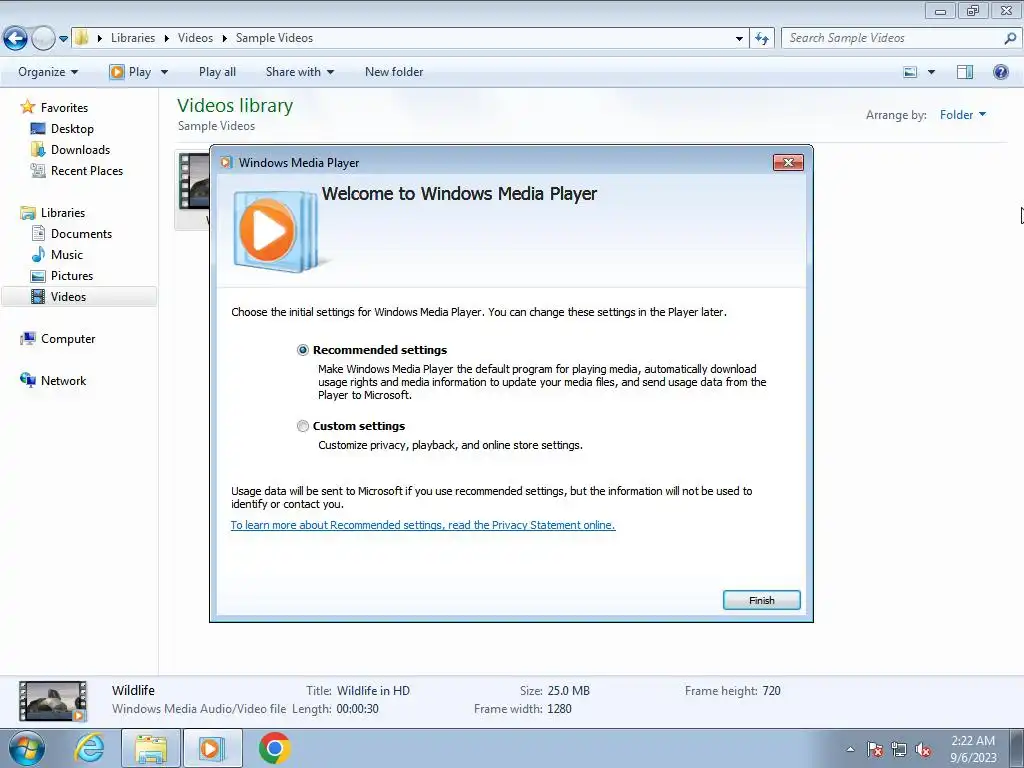The image size is (1024, 768).
Task: Click the Search Sample Videos field
Action: (891, 38)
